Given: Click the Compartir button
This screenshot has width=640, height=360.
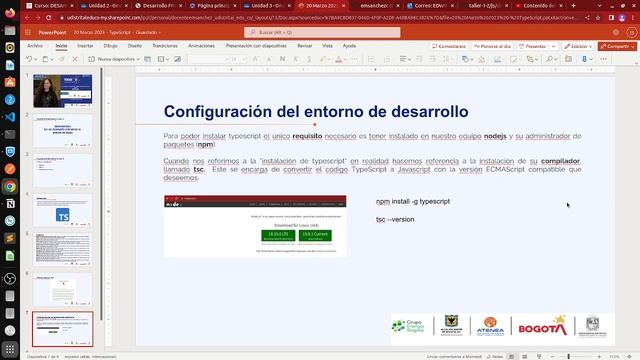Looking at the screenshot, I should 617,46.
